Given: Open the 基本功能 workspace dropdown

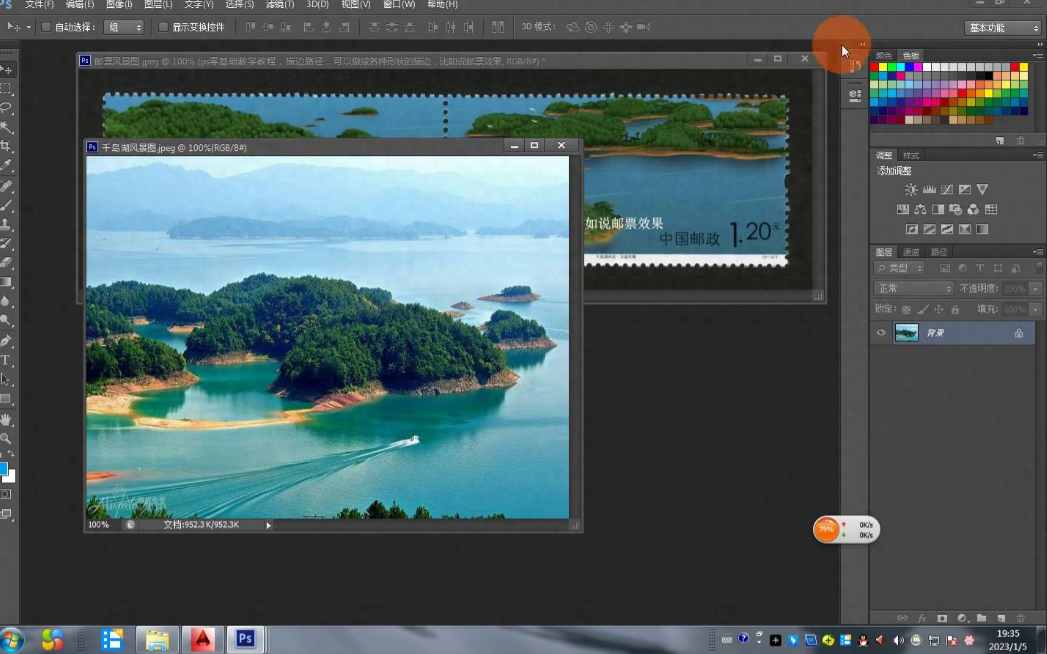Looking at the screenshot, I should pos(1002,28).
